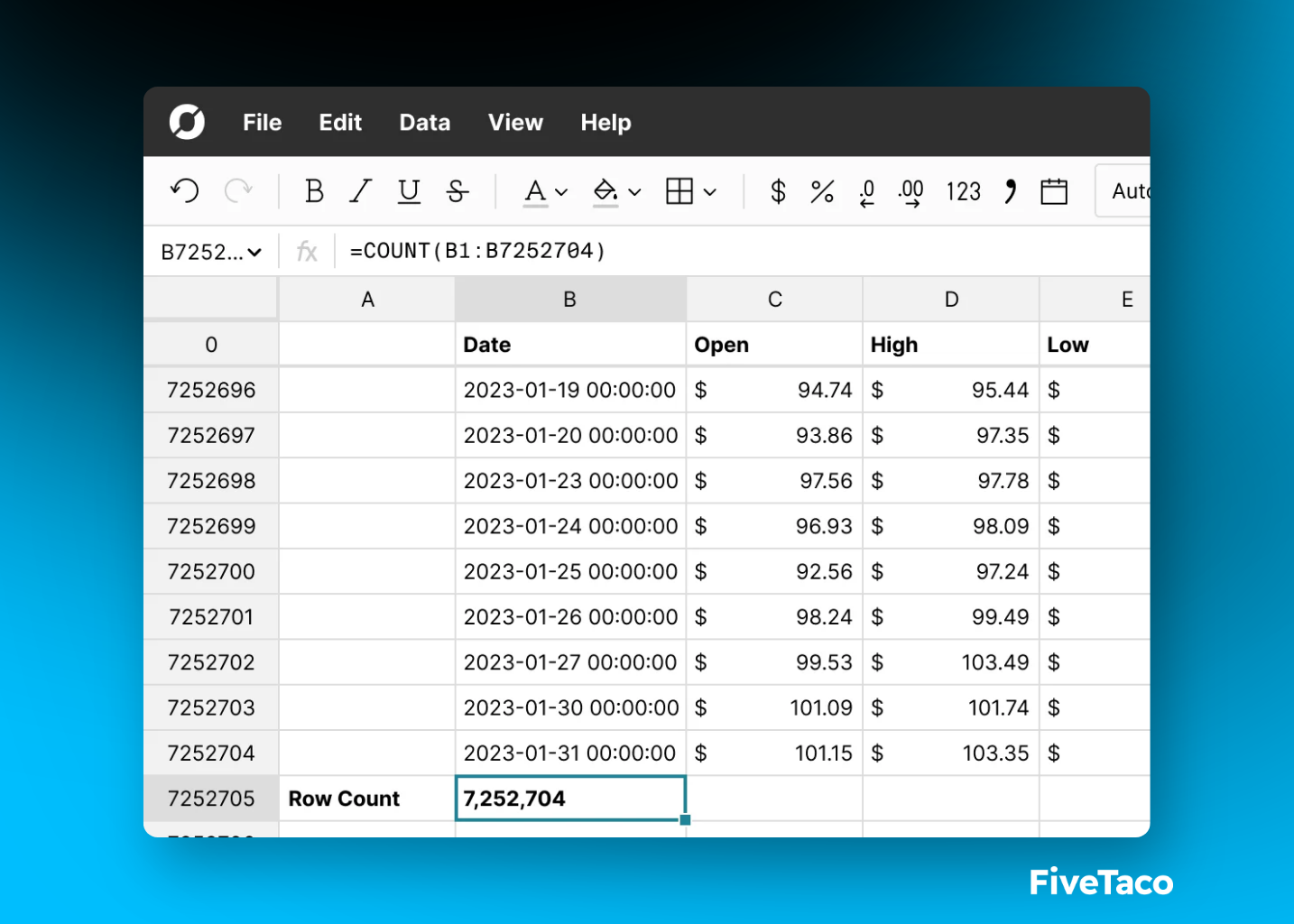
Task: Click the High header cell
Action: pos(951,345)
